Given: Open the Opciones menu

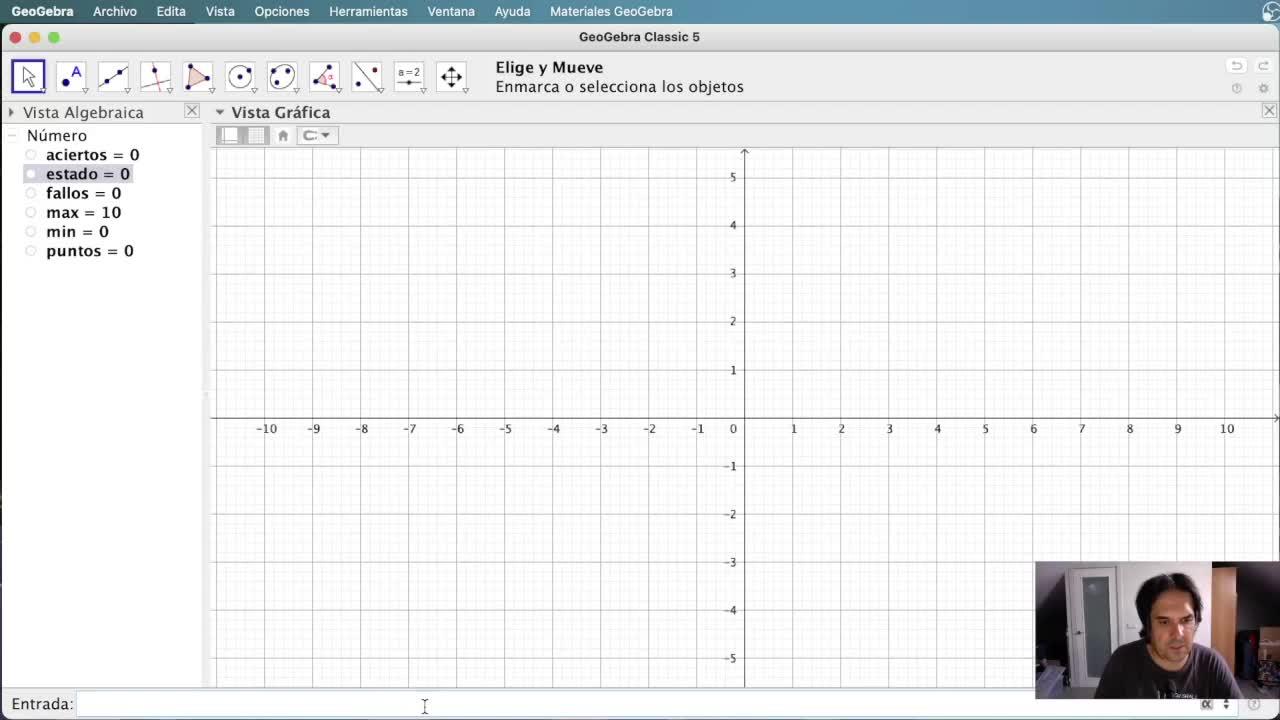Looking at the screenshot, I should coord(281,11).
